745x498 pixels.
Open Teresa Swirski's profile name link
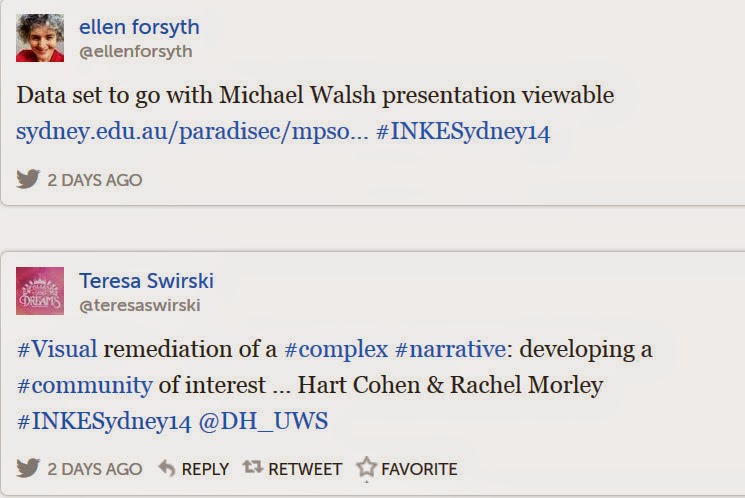(x=146, y=280)
